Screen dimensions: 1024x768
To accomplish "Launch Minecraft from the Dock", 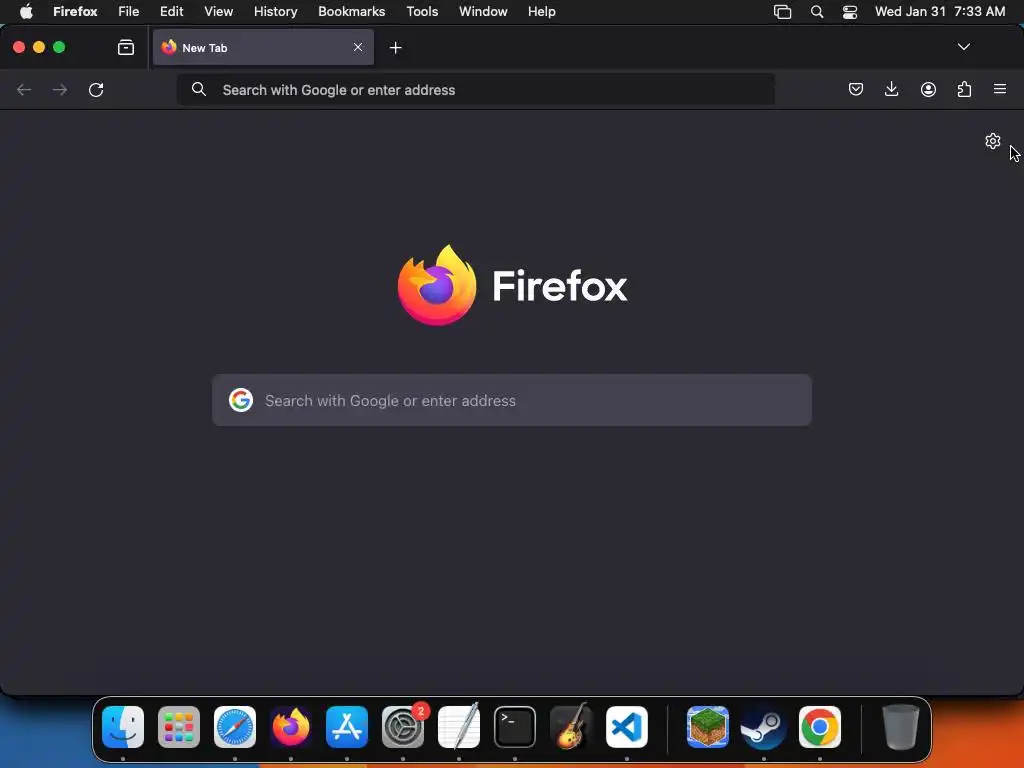I will (x=708, y=727).
